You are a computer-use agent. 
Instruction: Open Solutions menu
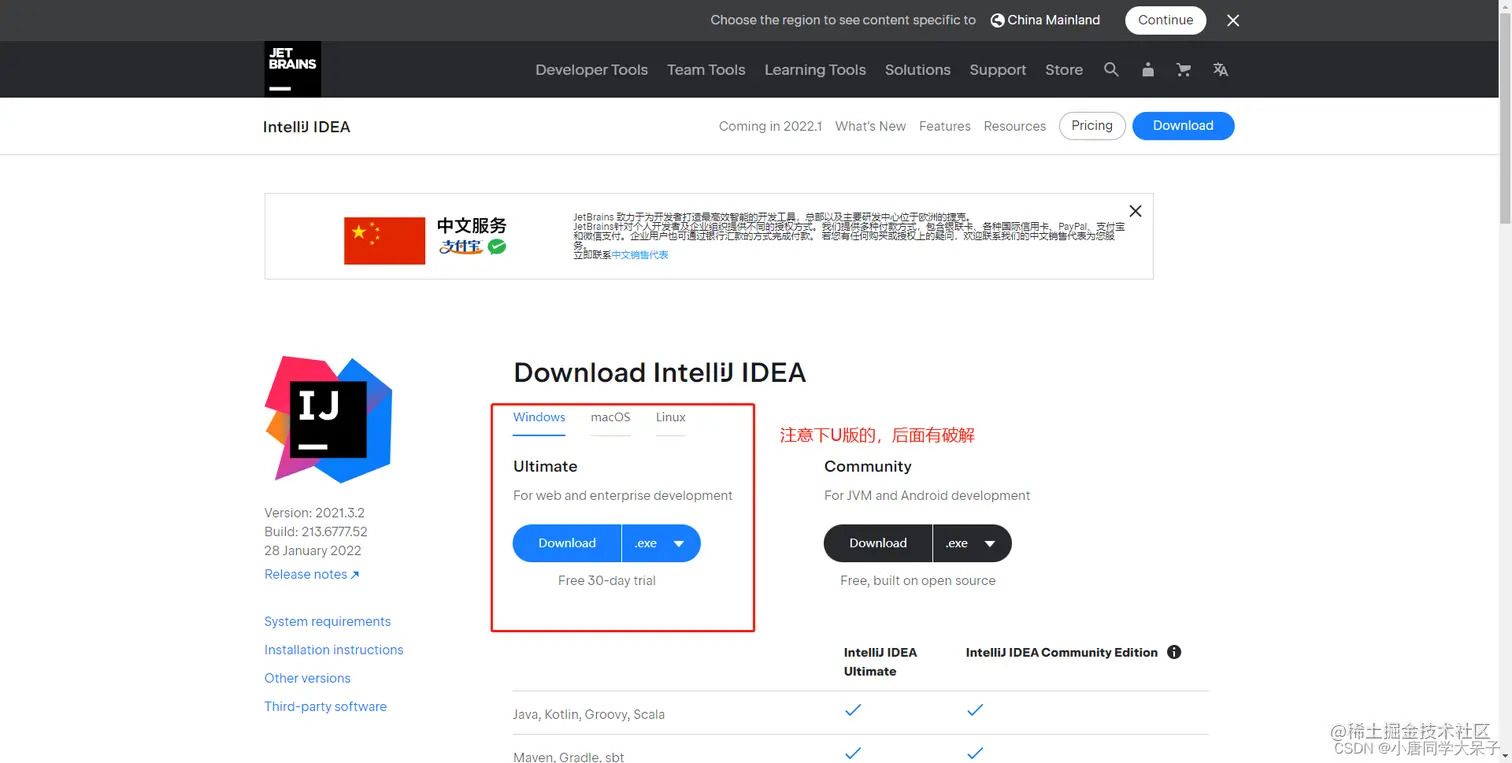click(x=917, y=70)
